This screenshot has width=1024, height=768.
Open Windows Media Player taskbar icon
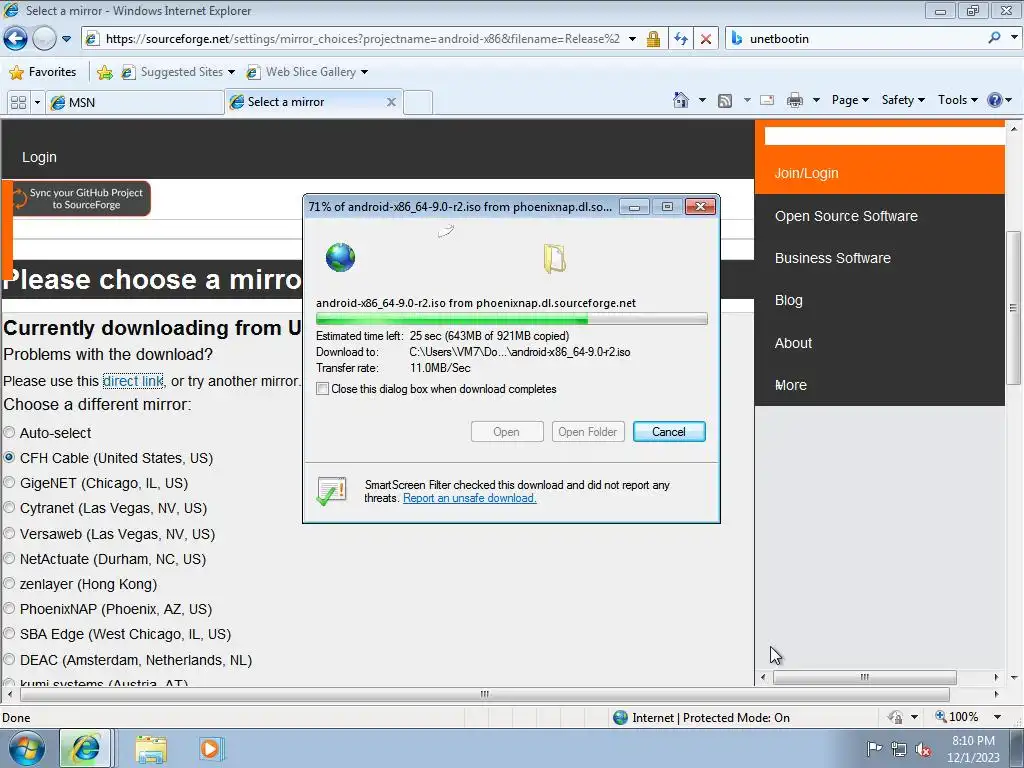pyautogui.click(x=210, y=749)
